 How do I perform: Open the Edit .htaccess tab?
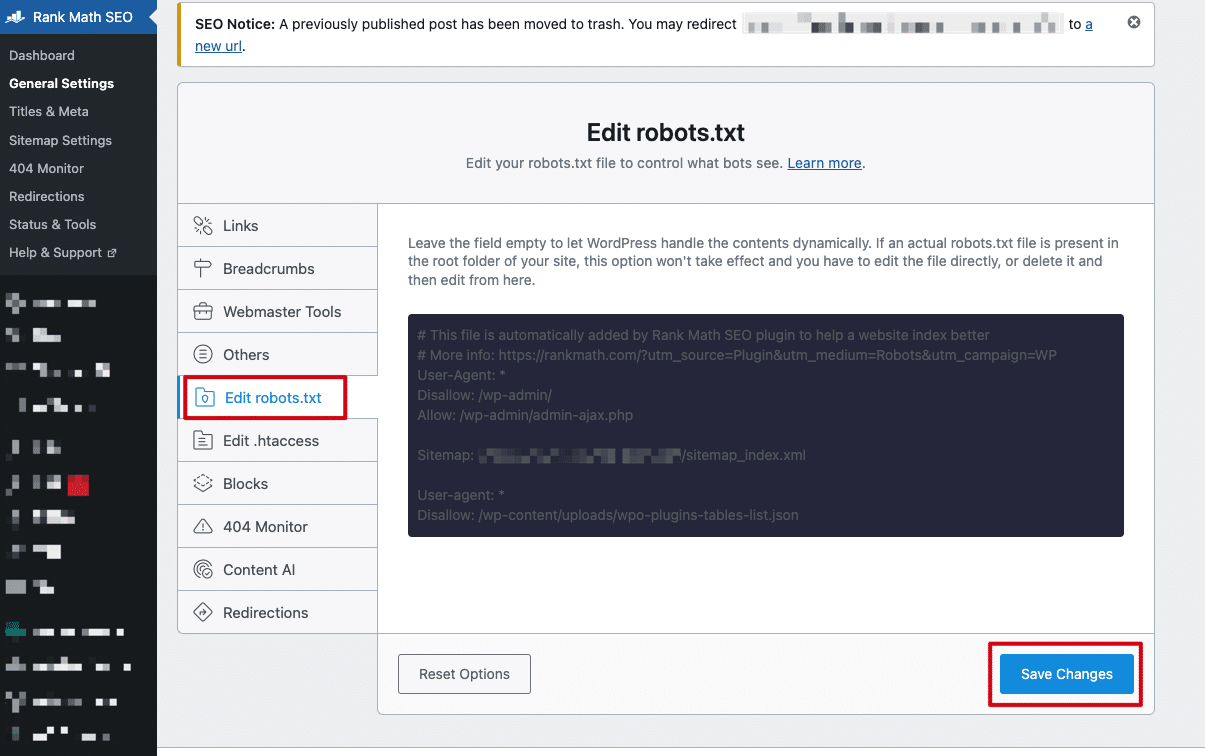[278, 441]
